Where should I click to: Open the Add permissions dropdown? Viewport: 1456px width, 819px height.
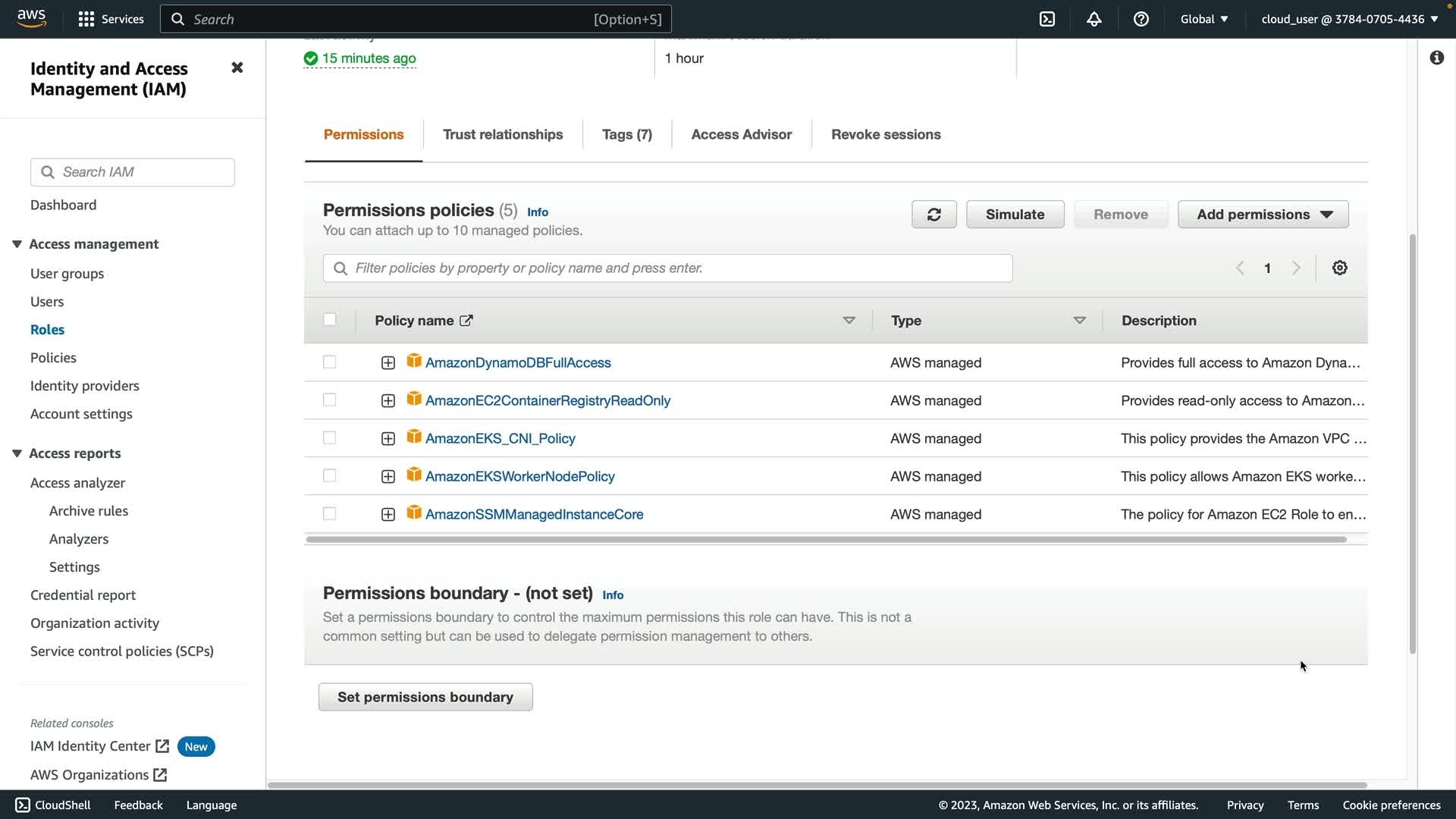tap(1263, 215)
